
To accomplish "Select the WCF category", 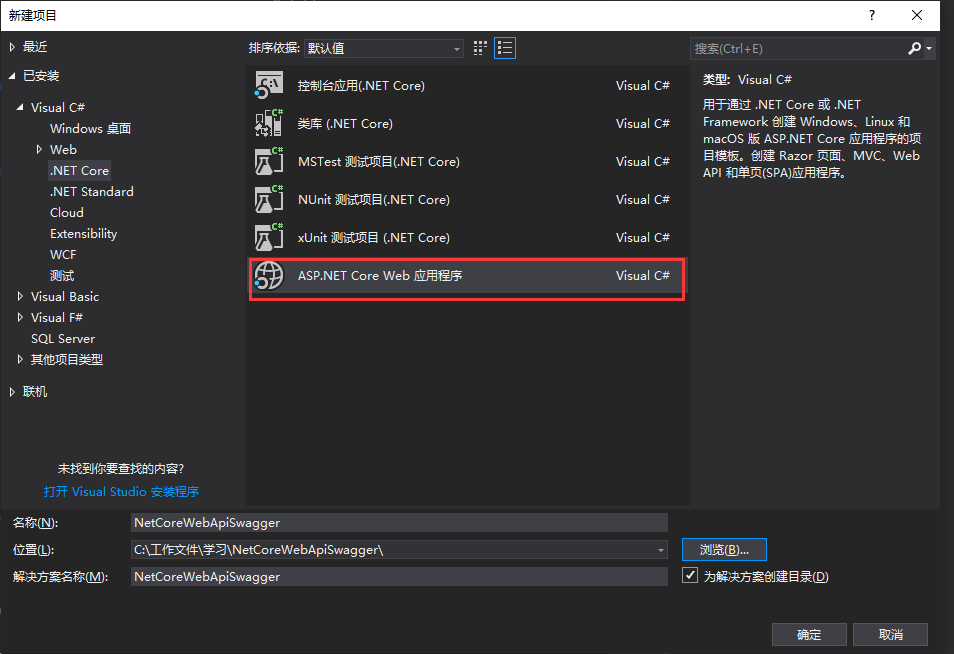I will pos(63,254).
